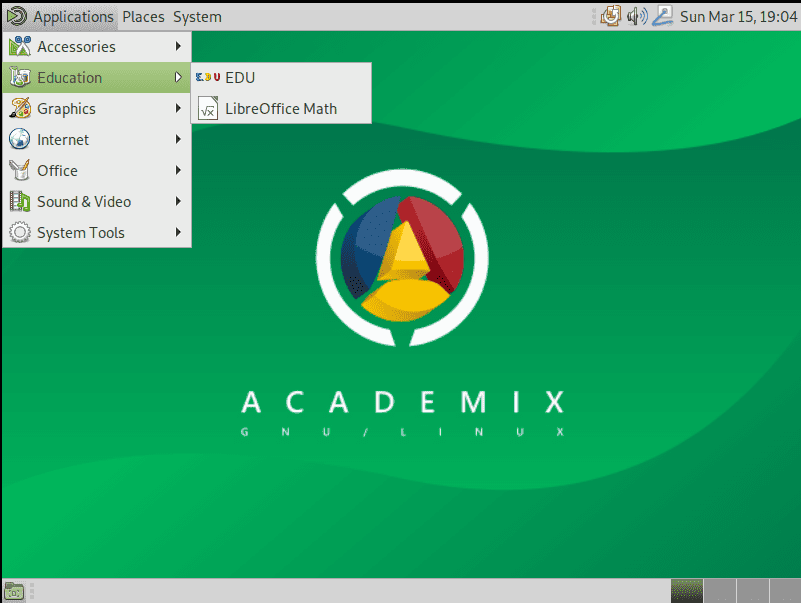Click the show desktop icon in bottom panel
This screenshot has width=801, height=603.
(14, 591)
